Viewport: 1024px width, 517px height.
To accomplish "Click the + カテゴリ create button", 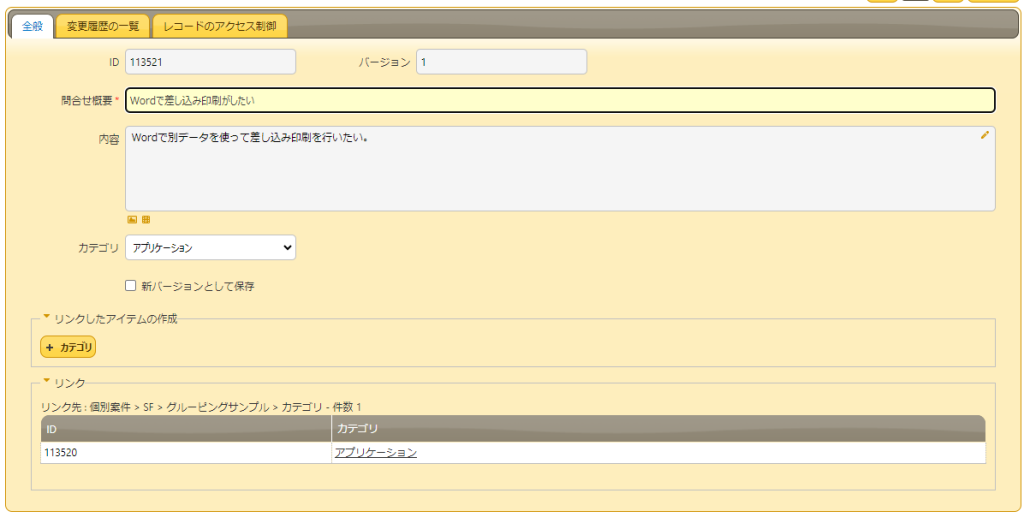I will 68,347.
